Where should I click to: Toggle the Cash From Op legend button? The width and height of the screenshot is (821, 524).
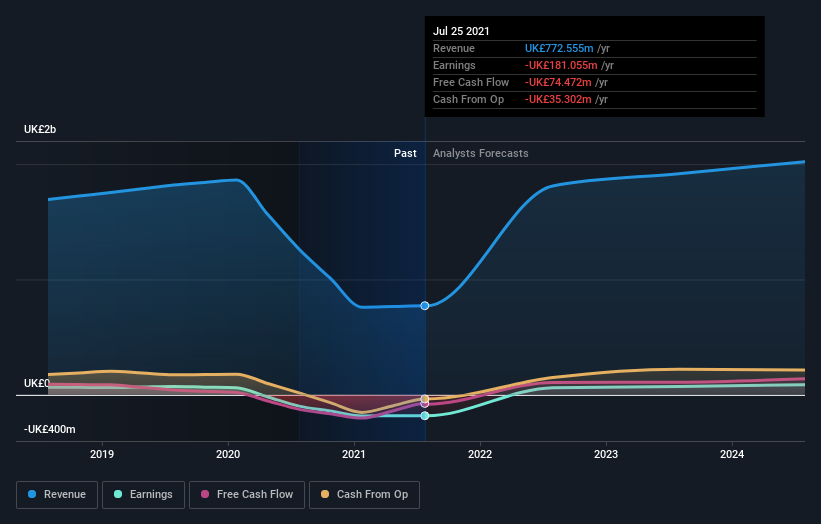pyautogui.click(x=364, y=495)
